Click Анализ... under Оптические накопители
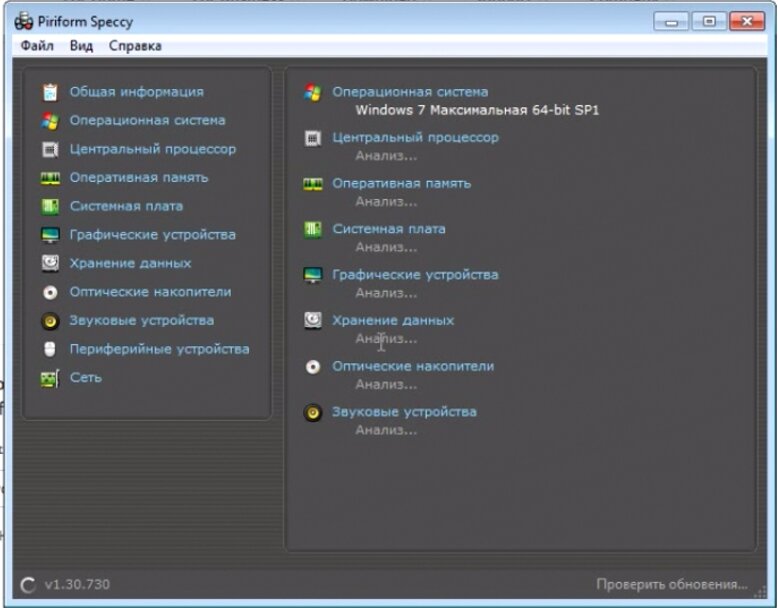Screen dimensions: 778x608 [x=386, y=385]
